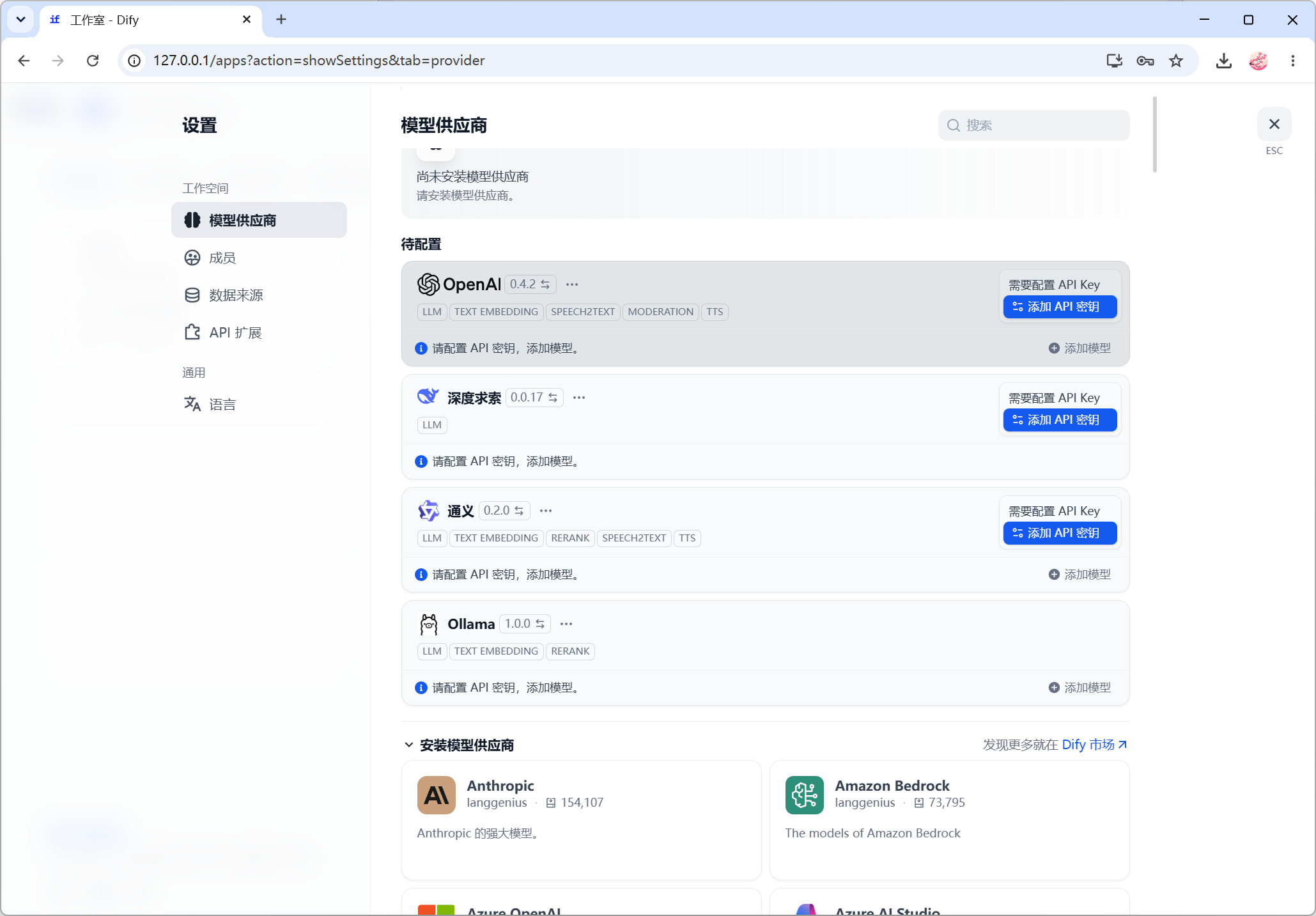The height and width of the screenshot is (916, 1316).
Task: Add API key for OpenAI
Action: click(x=1060, y=307)
